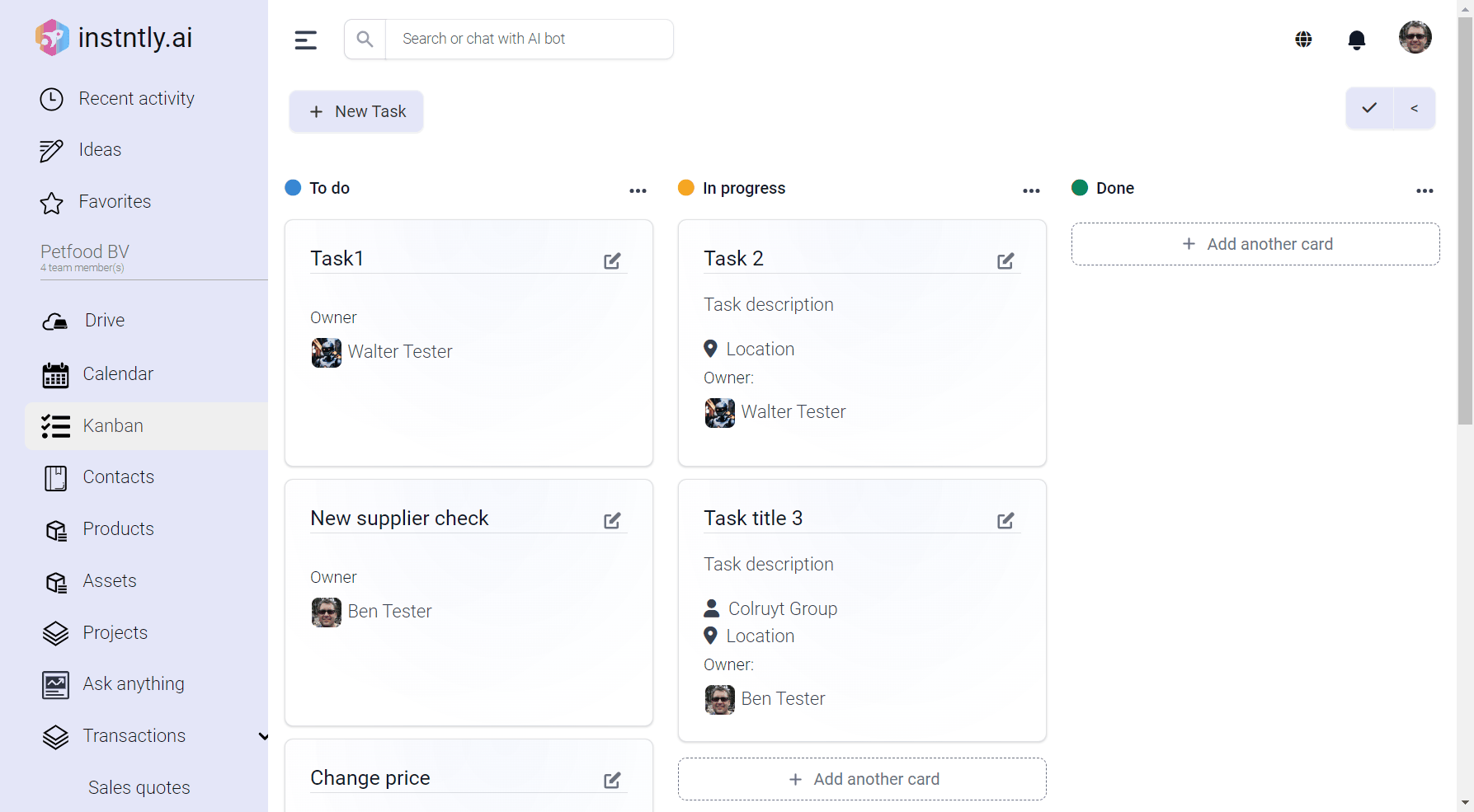Open Drive using the cloud icon
1474x812 pixels.
(x=54, y=322)
